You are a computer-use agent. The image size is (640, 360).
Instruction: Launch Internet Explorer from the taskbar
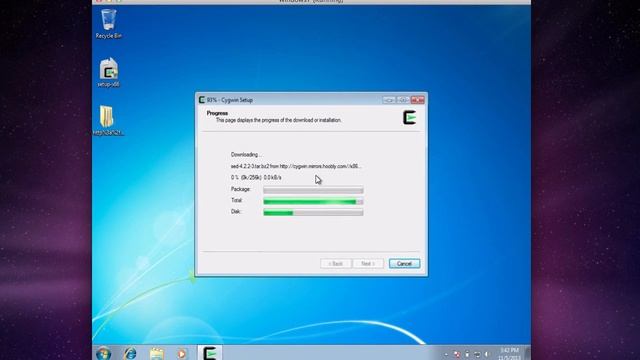pos(130,353)
